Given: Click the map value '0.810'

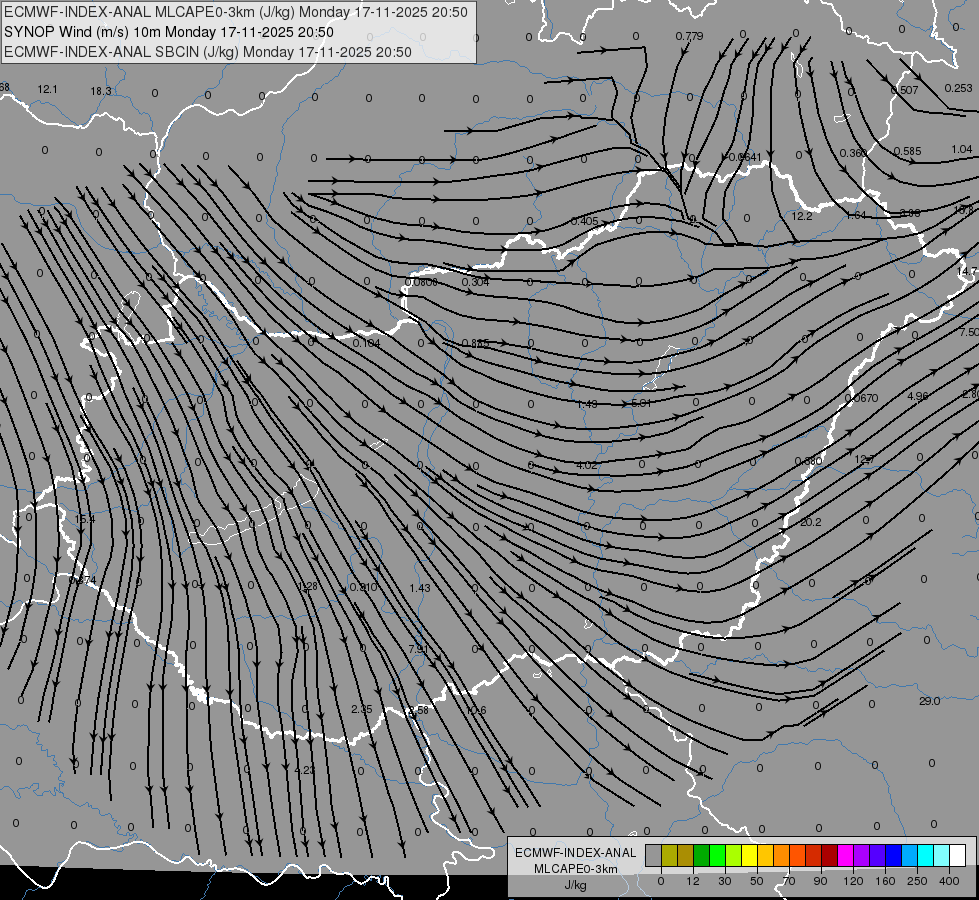Looking at the screenshot, I should click(363, 587).
